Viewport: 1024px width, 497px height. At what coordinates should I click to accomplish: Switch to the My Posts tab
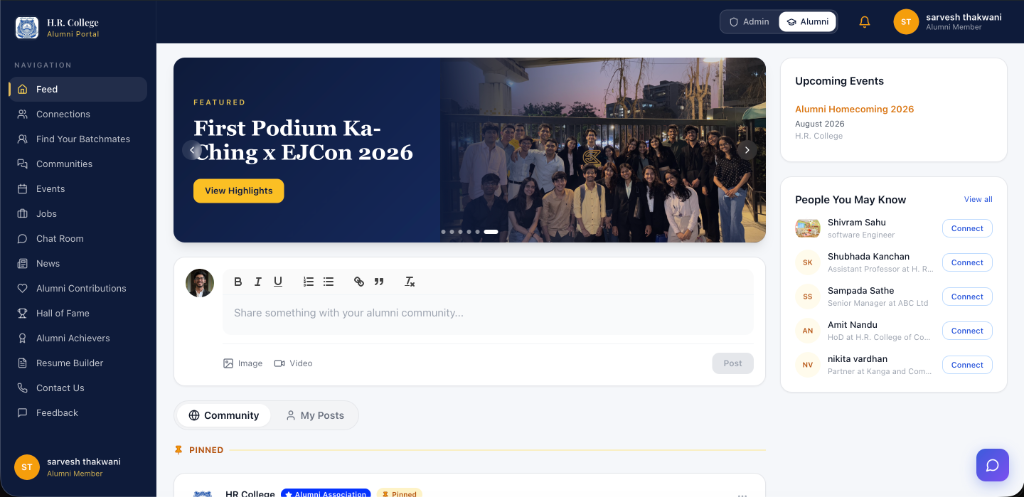(x=315, y=415)
